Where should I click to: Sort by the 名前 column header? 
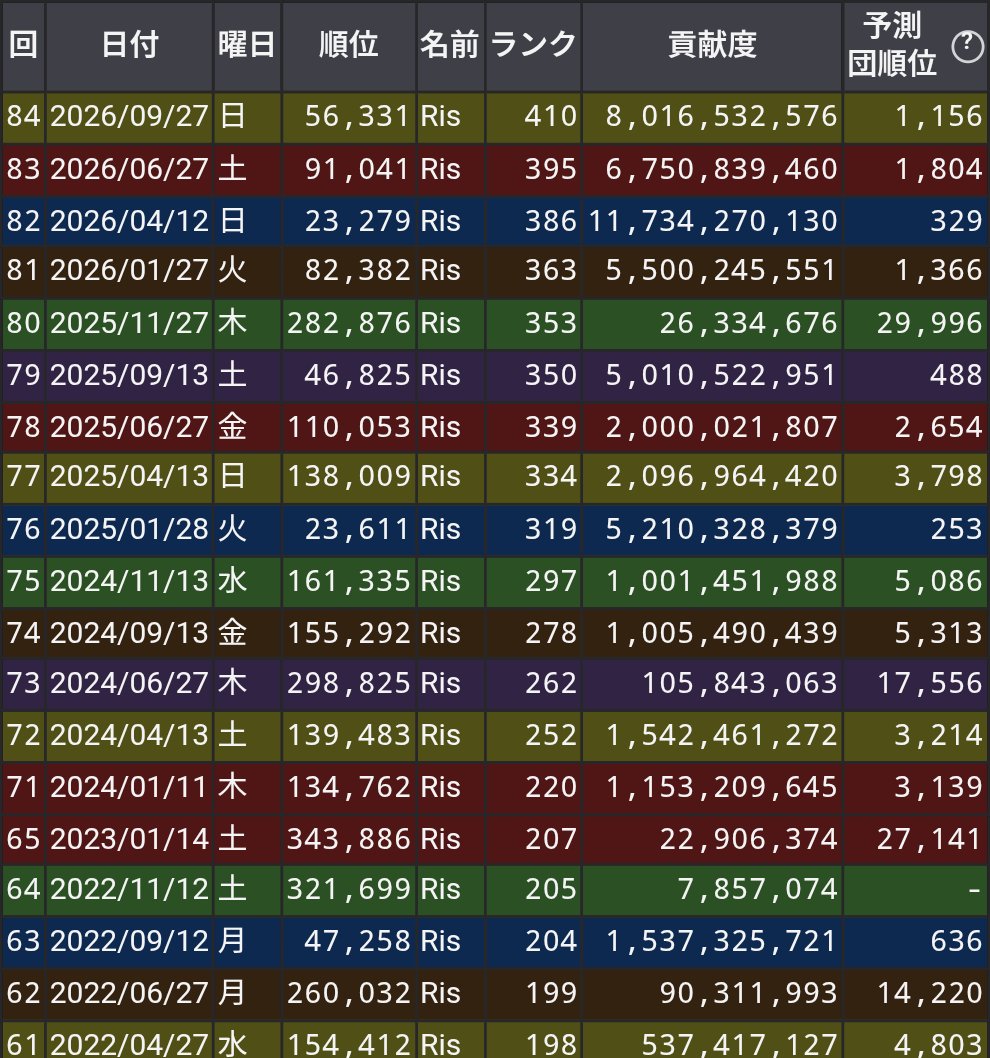point(450,46)
